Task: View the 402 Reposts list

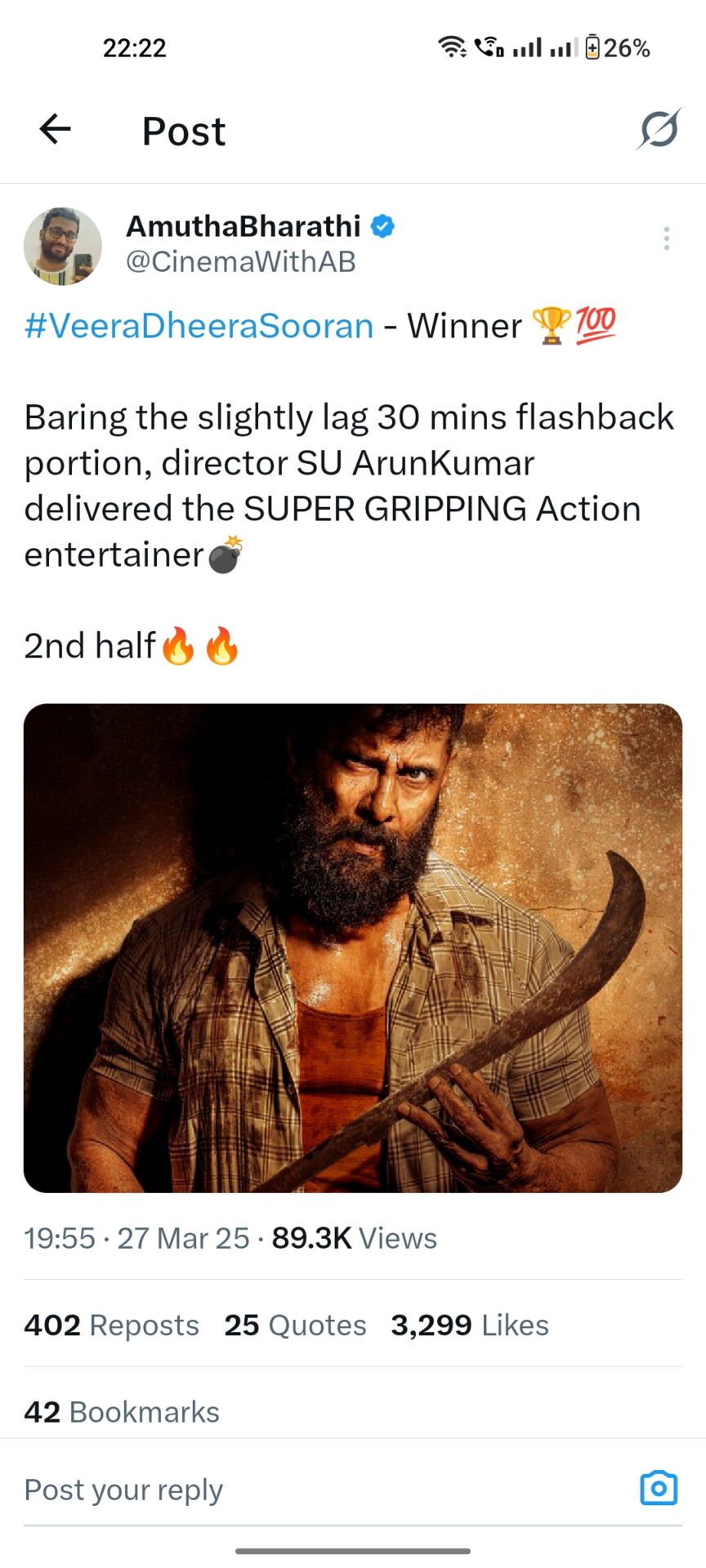Action: point(112,1325)
